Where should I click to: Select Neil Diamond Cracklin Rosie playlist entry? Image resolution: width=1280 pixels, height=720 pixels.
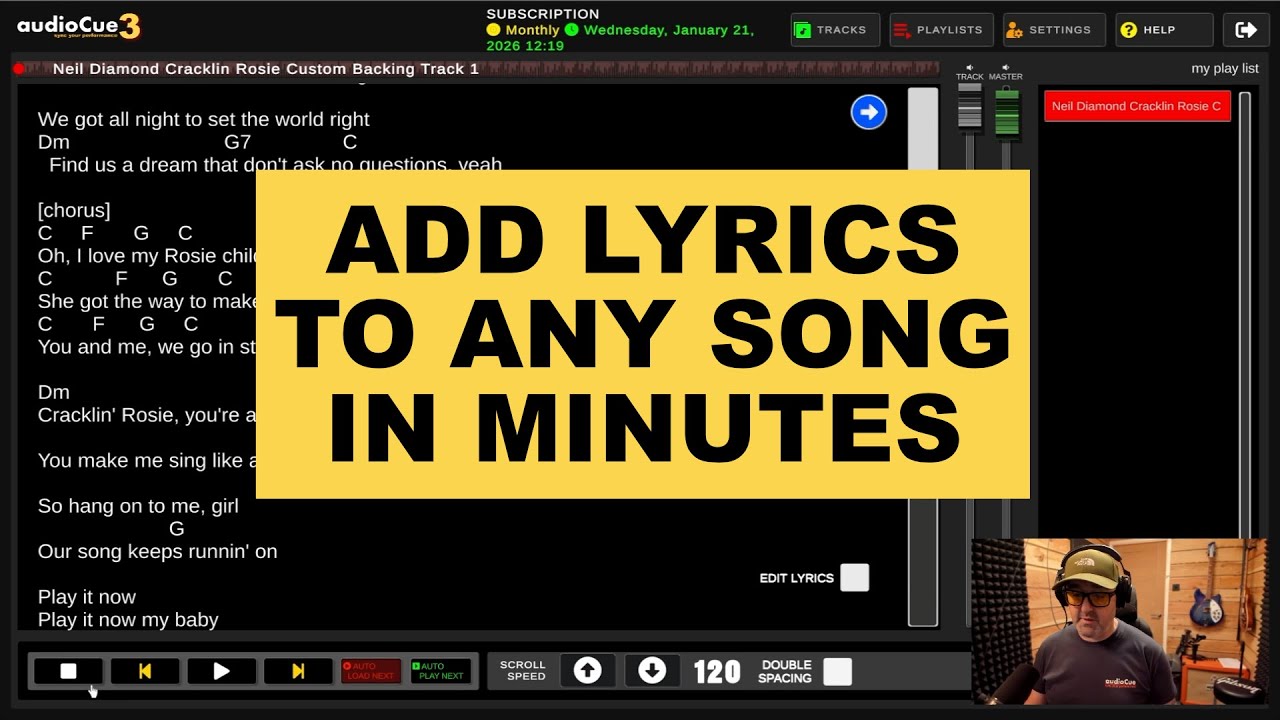[1137, 106]
